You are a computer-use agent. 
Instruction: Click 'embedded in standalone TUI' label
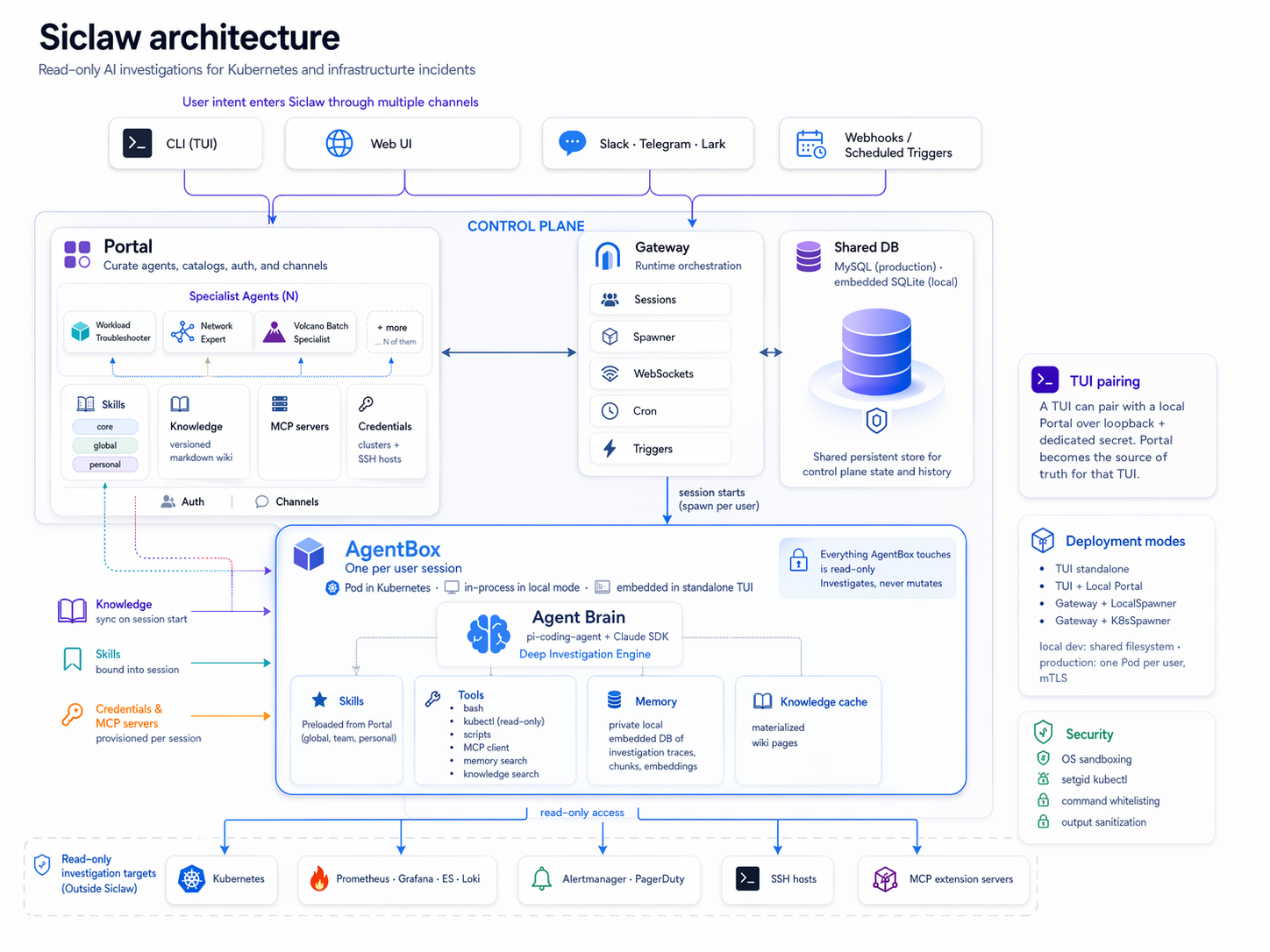click(685, 587)
